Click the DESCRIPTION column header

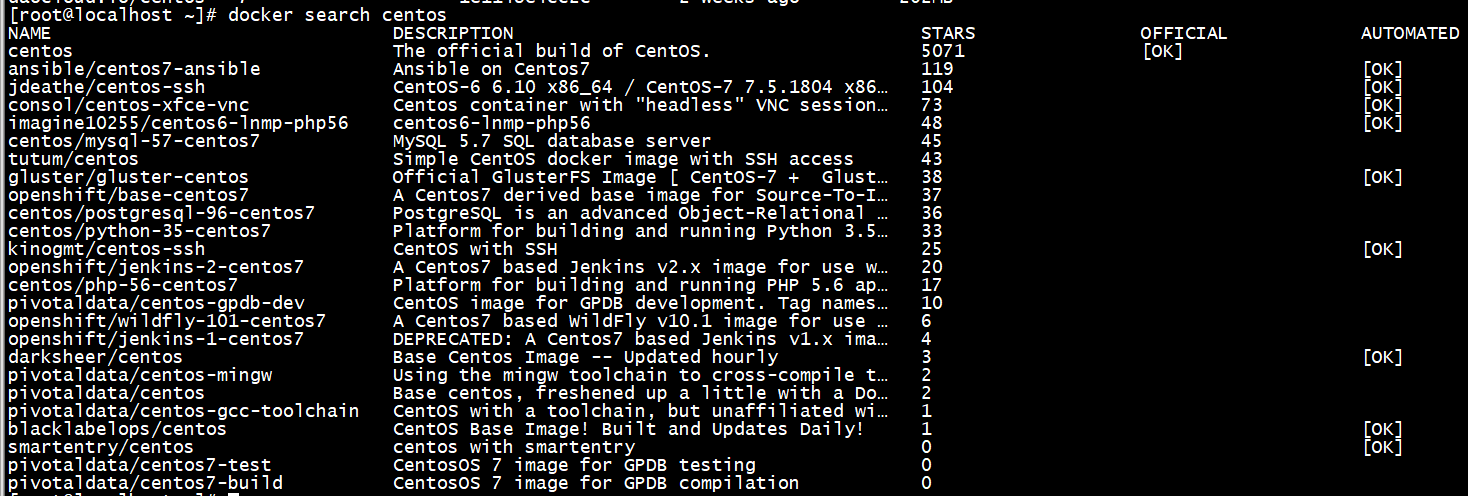(453, 33)
